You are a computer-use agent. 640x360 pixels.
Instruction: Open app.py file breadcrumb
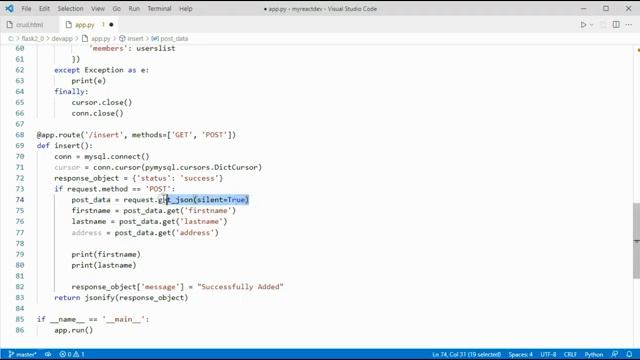tap(96, 39)
